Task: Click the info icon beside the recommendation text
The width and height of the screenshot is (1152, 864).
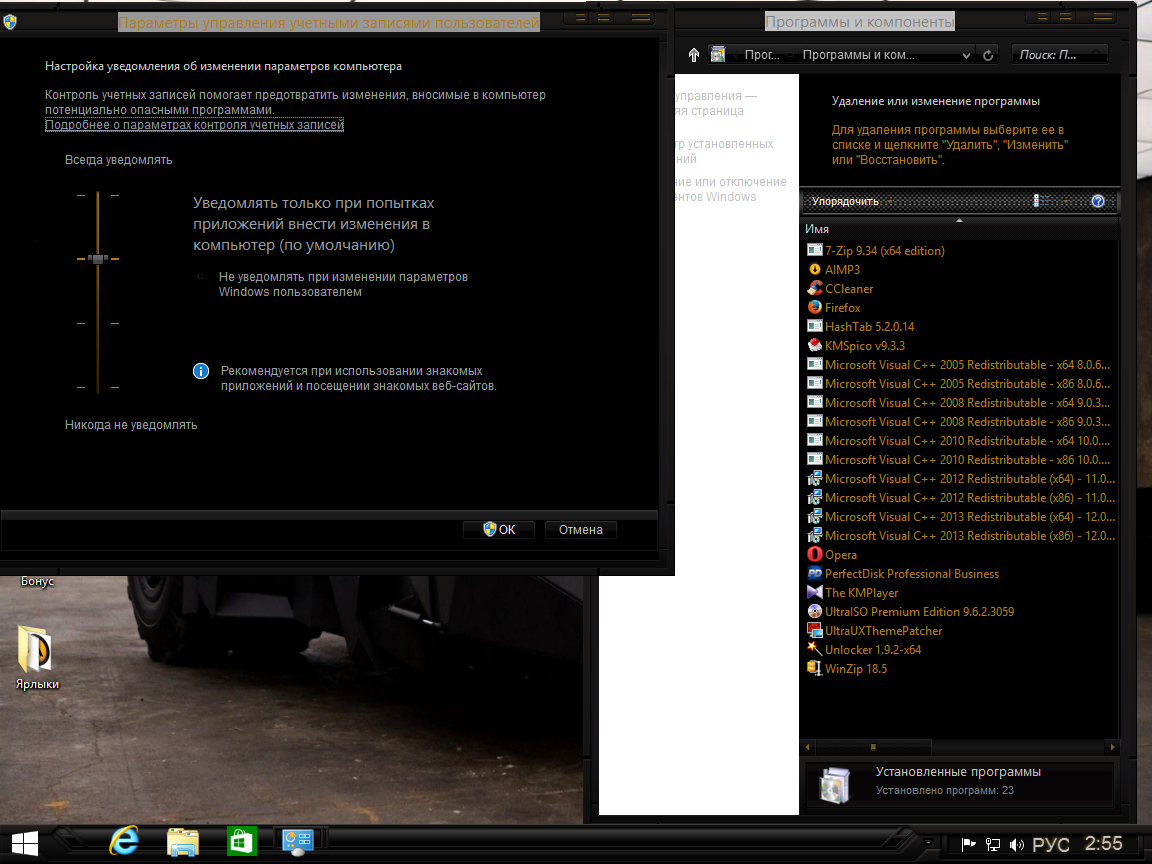Action: coord(201,371)
